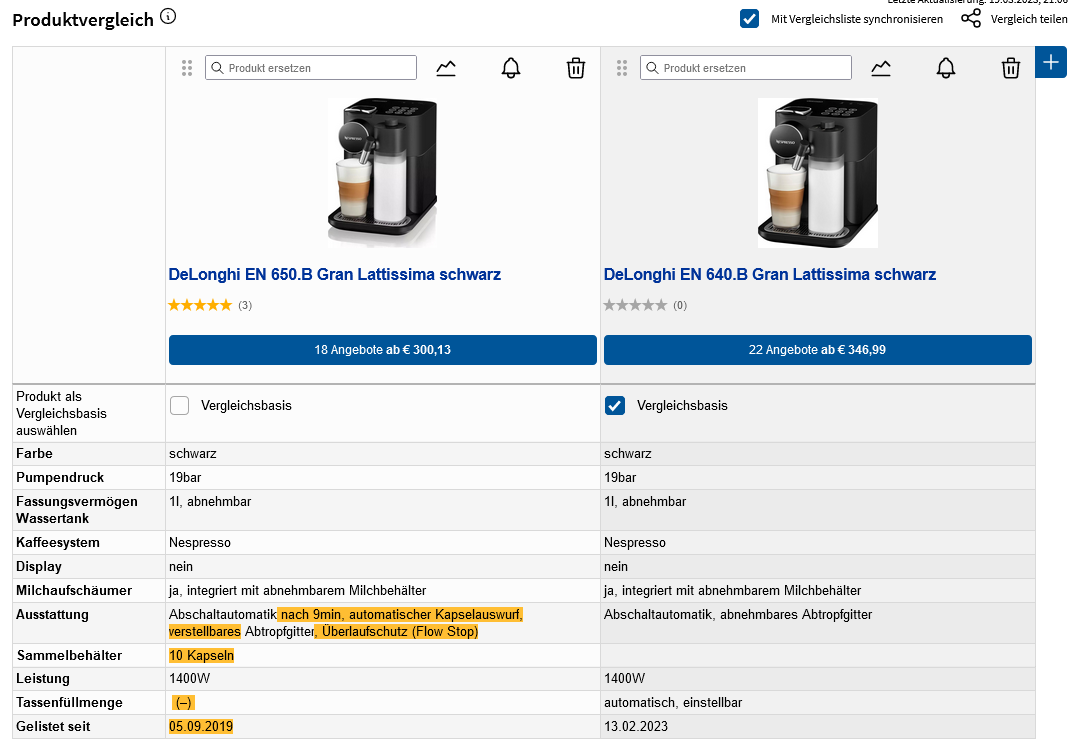Image resolution: width=1077 pixels, height=745 pixels.
Task: Open star rating of EN 640.B
Action: (635, 305)
